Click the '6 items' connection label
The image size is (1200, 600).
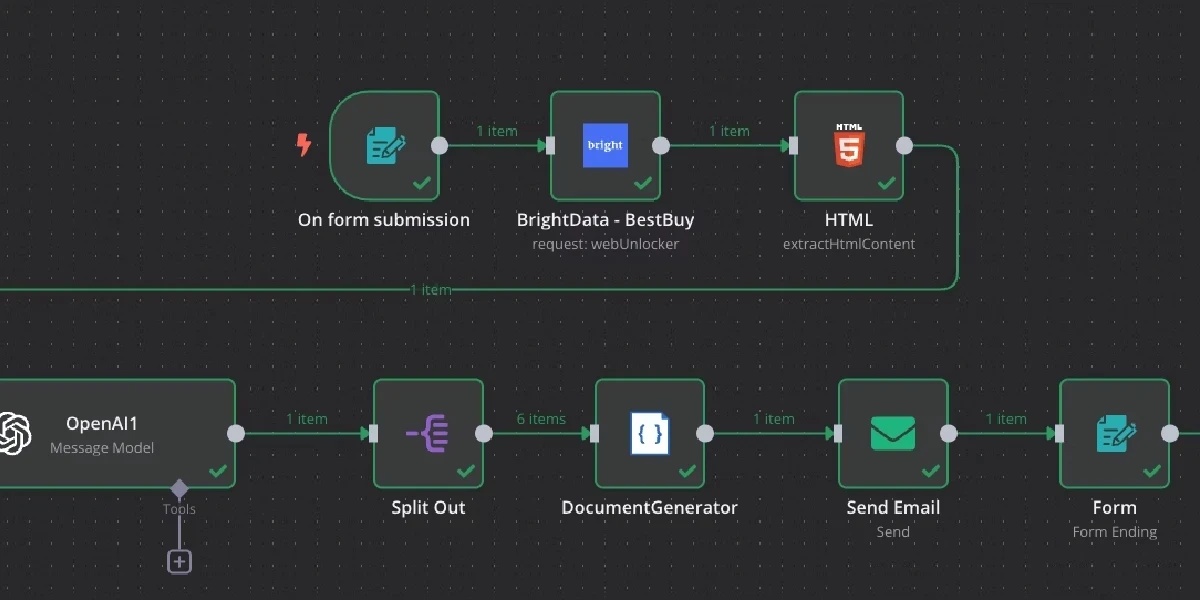(x=540, y=419)
